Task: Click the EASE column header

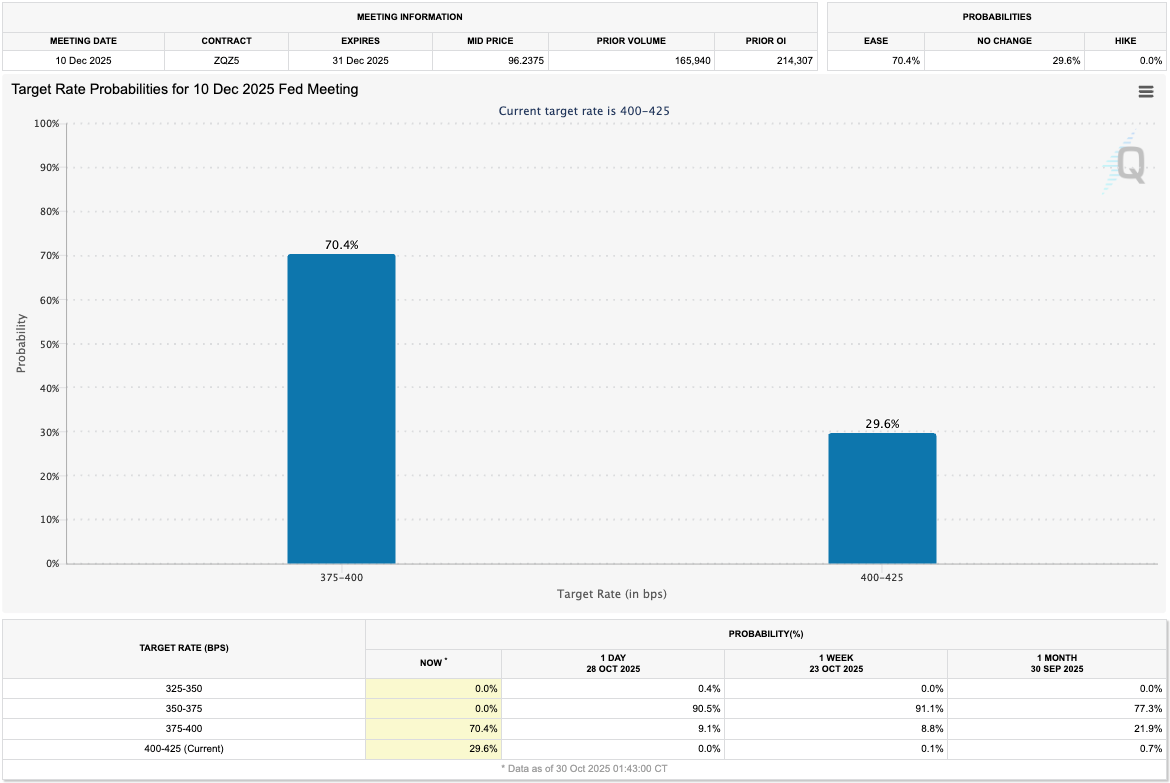Action: [876, 41]
